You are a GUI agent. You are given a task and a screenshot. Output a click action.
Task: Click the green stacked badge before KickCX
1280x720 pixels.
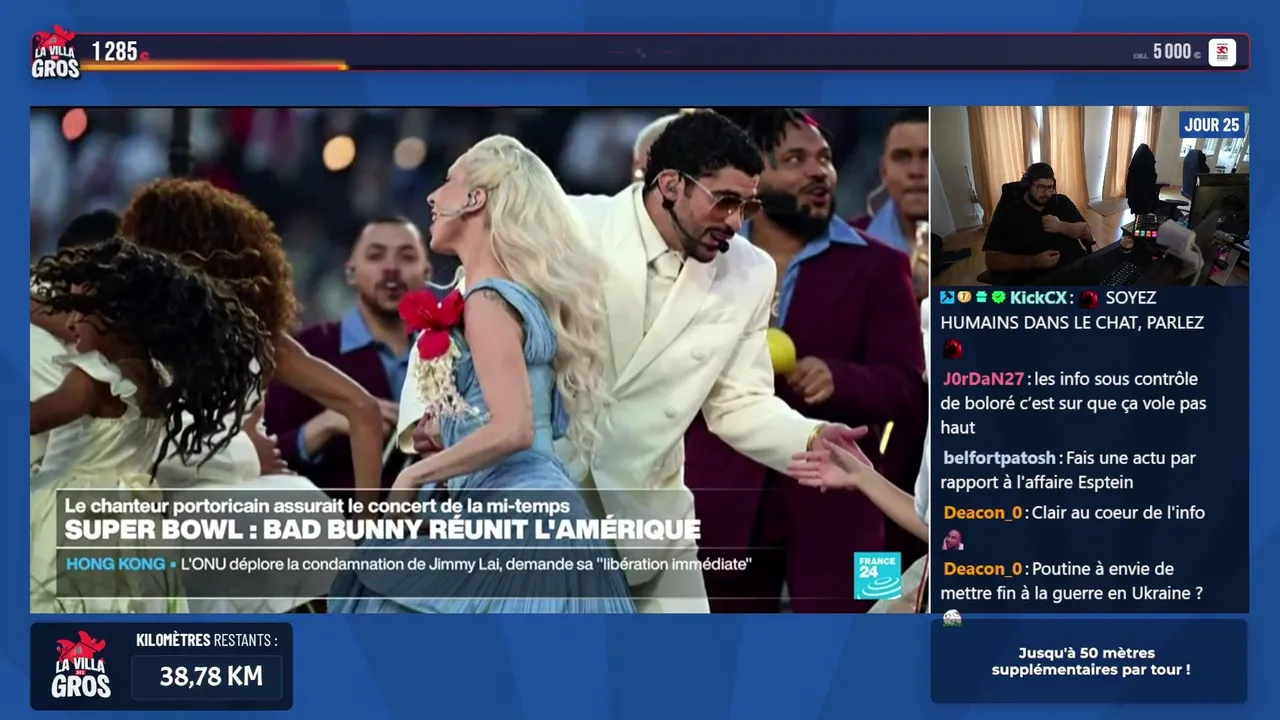click(x=981, y=297)
